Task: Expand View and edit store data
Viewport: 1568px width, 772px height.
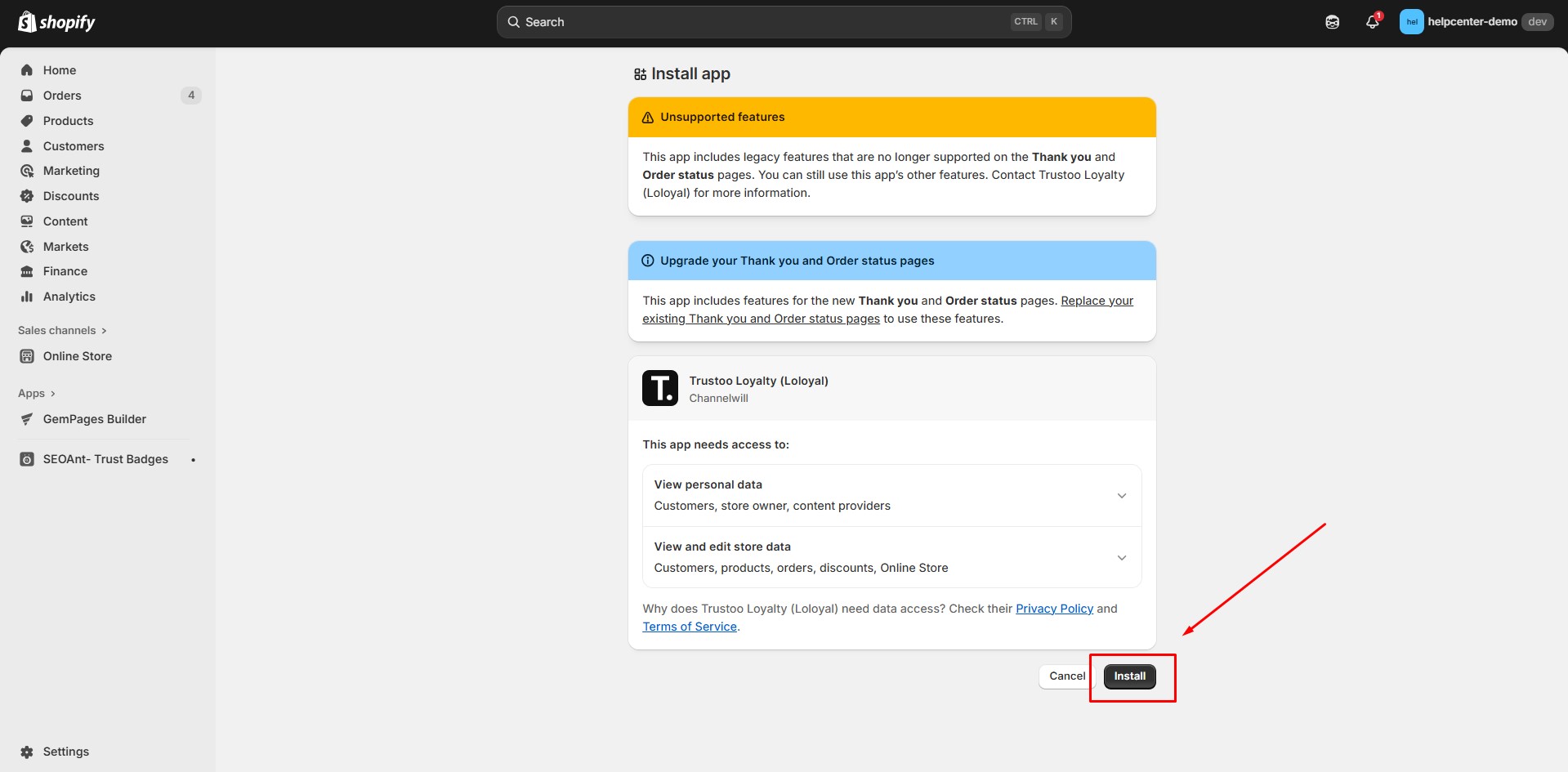Action: [x=1121, y=558]
